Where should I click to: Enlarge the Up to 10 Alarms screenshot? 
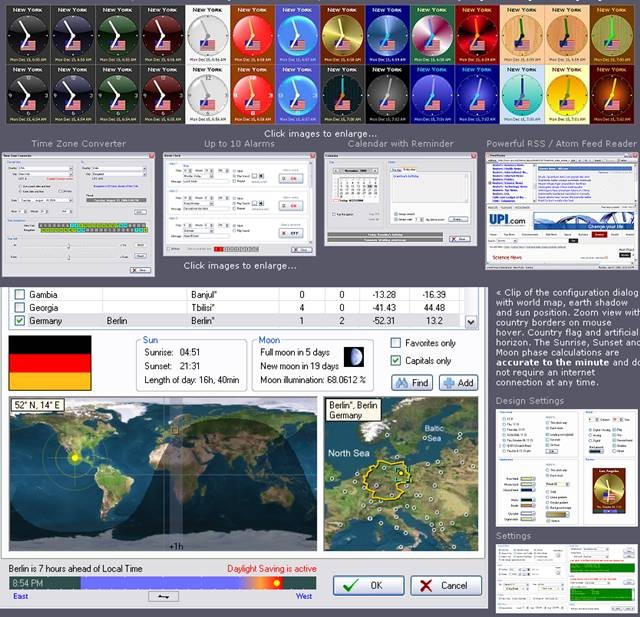240,206
